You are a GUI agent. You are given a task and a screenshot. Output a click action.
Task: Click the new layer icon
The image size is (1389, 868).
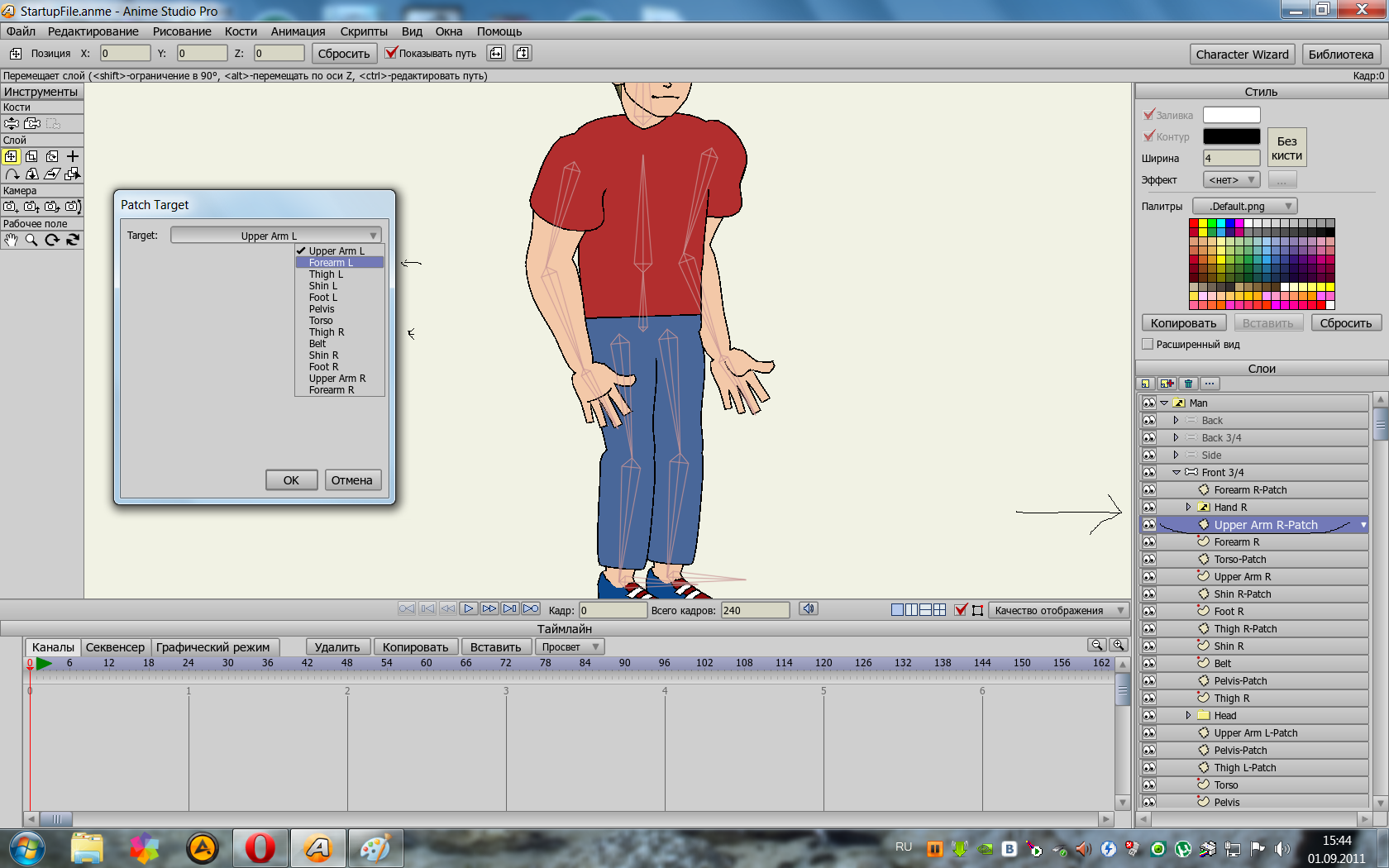tap(1145, 384)
